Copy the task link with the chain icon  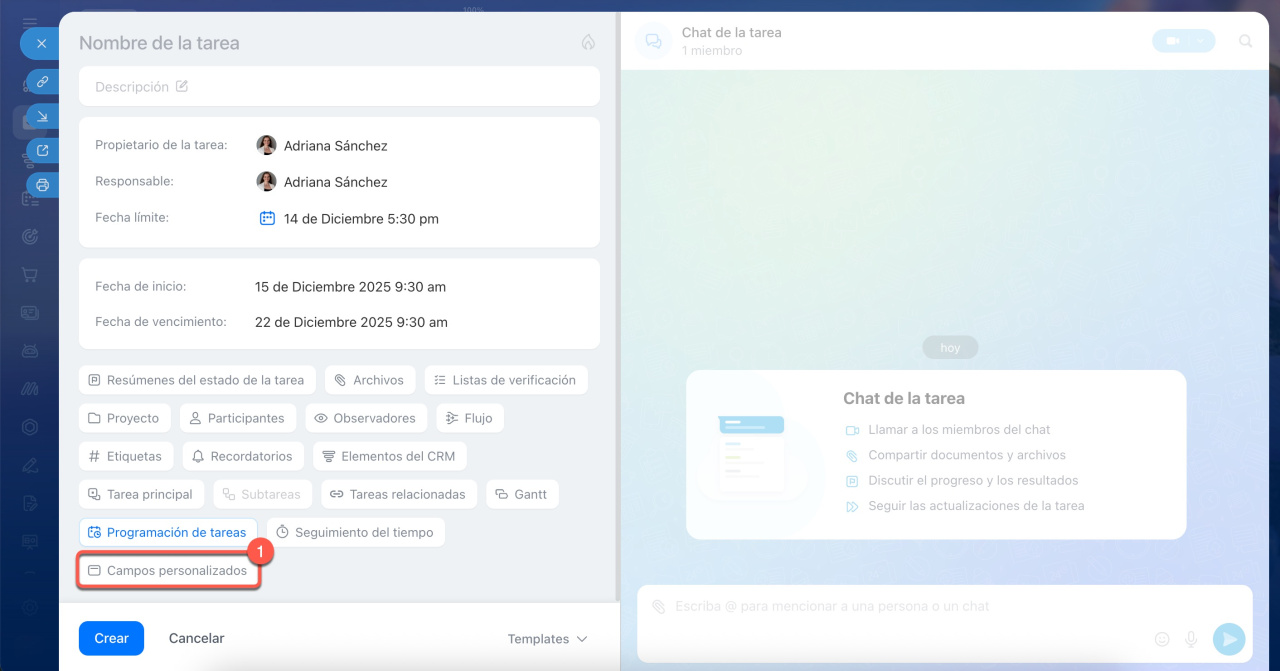[42, 82]
